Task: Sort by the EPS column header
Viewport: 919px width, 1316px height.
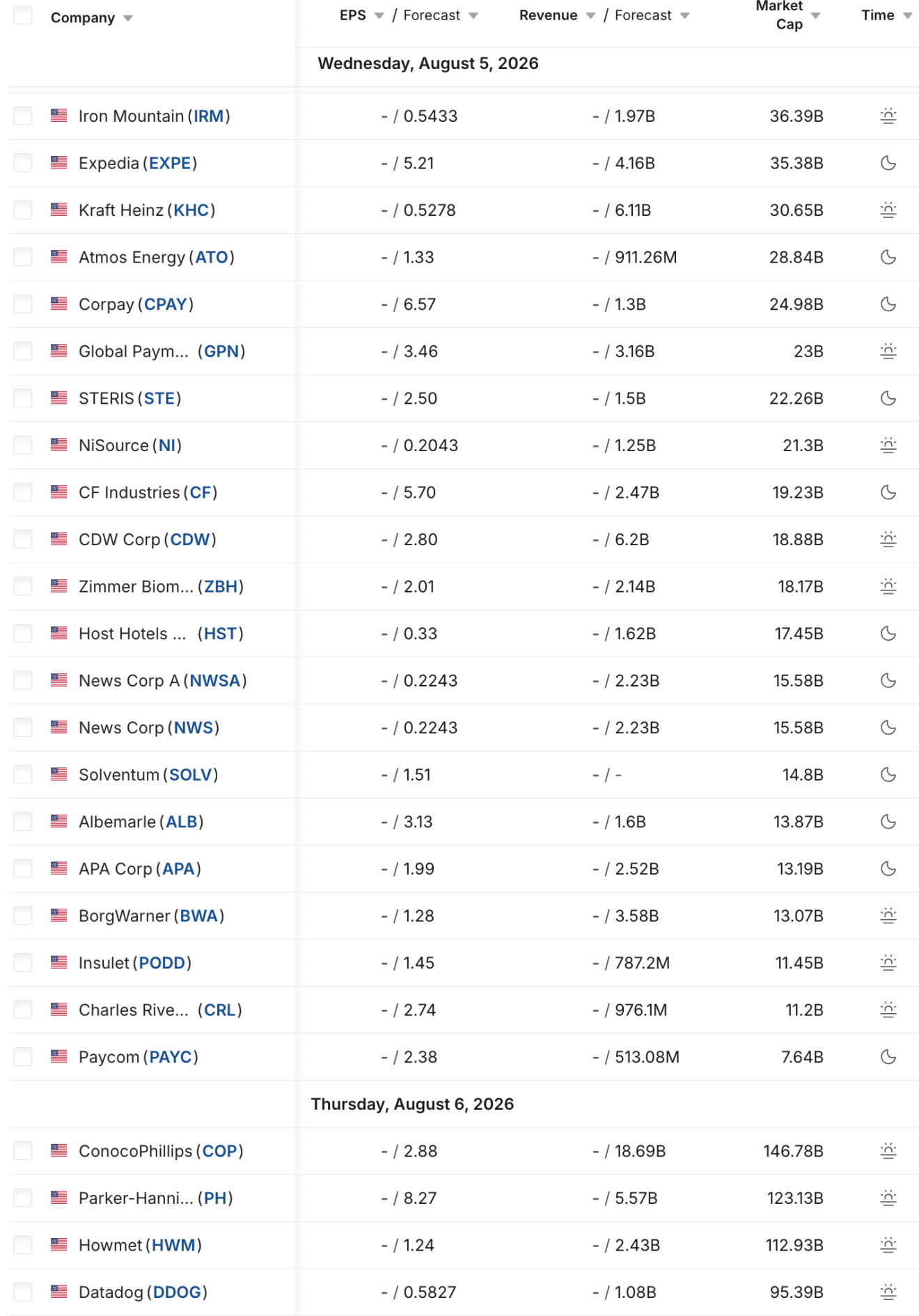Action: (x=353, y=15)
